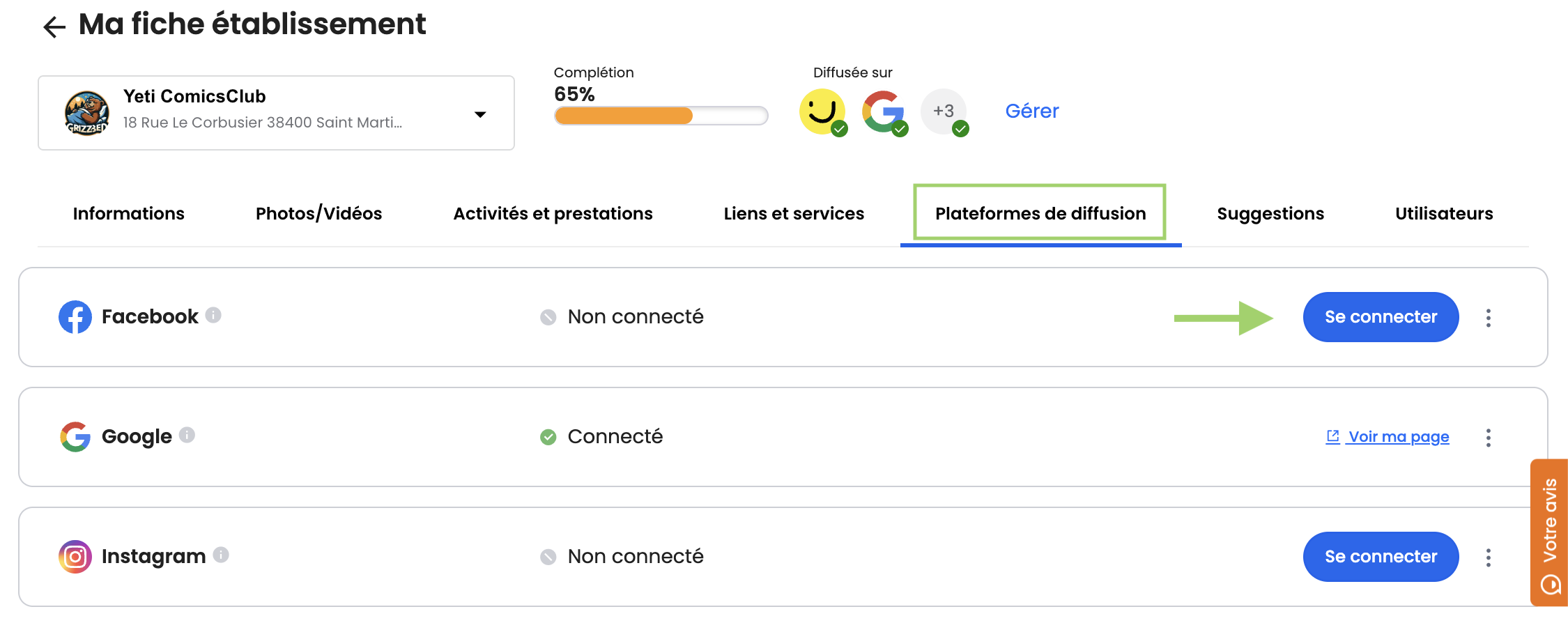Viewport: 1568px width, 623px height.
Task: Open Instagram row three-dot menu
Action: (1489, 557)
